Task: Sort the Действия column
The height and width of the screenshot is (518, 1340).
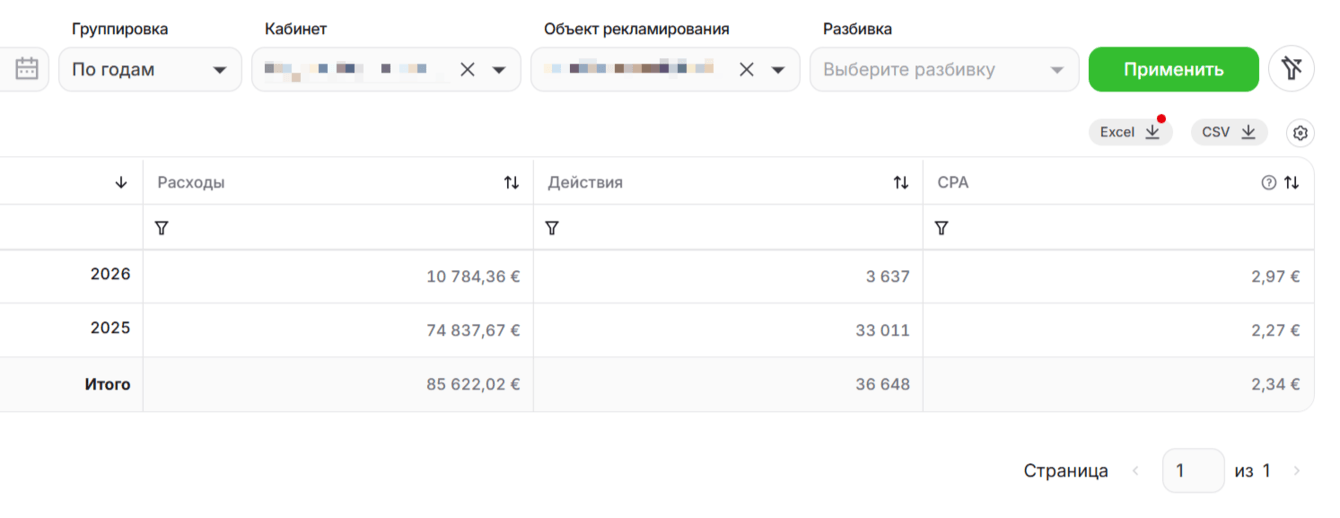Action: (x=901, y=182)
